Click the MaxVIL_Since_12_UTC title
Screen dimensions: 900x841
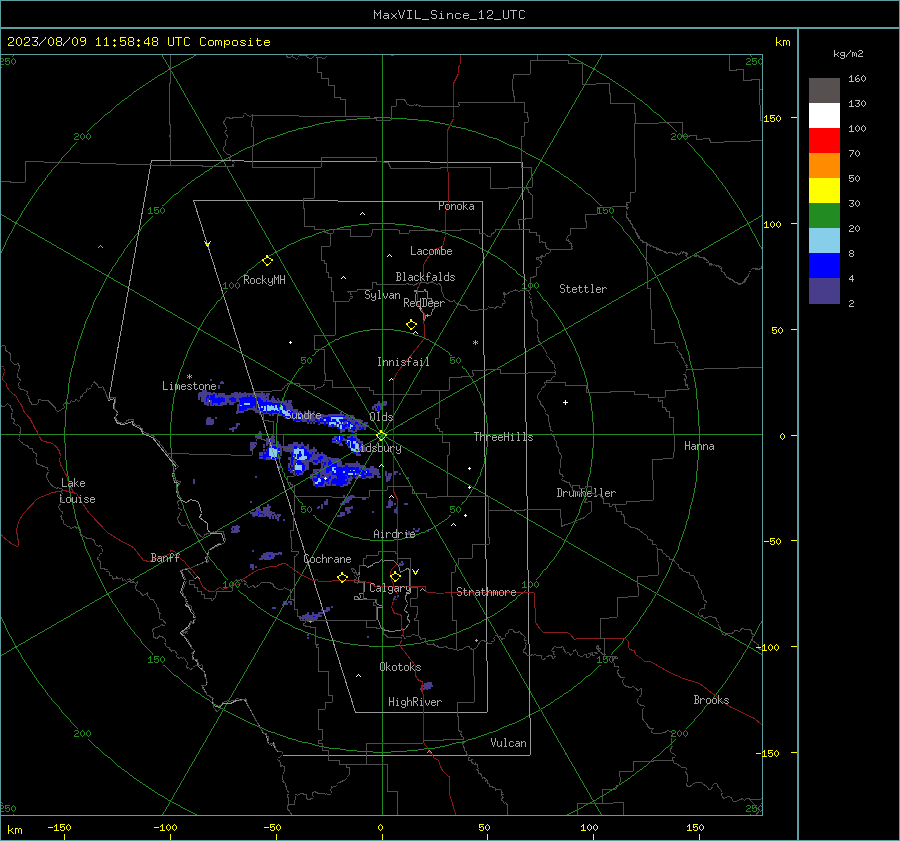(449, 15)
